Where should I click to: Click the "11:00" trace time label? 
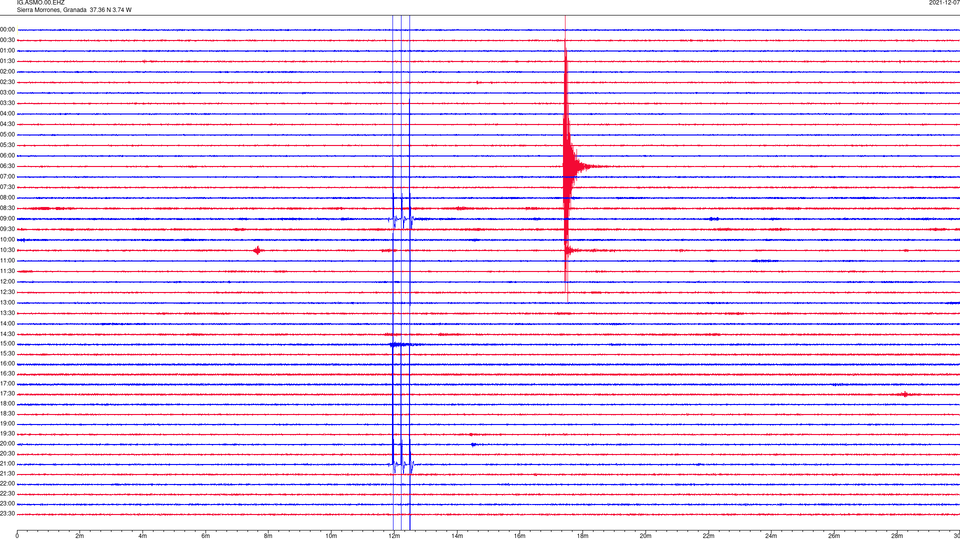[x=7, y=260]
